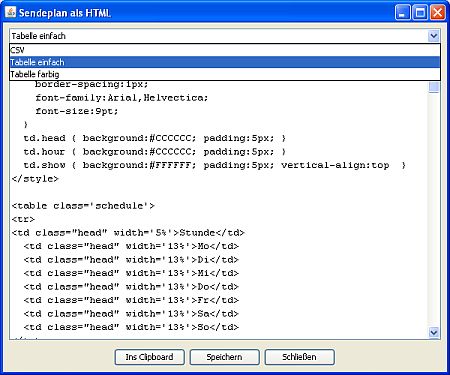Minimize the Sendeplan als HTML window
450x375 pixels.
pyautogui.click(x=403, y=13)
